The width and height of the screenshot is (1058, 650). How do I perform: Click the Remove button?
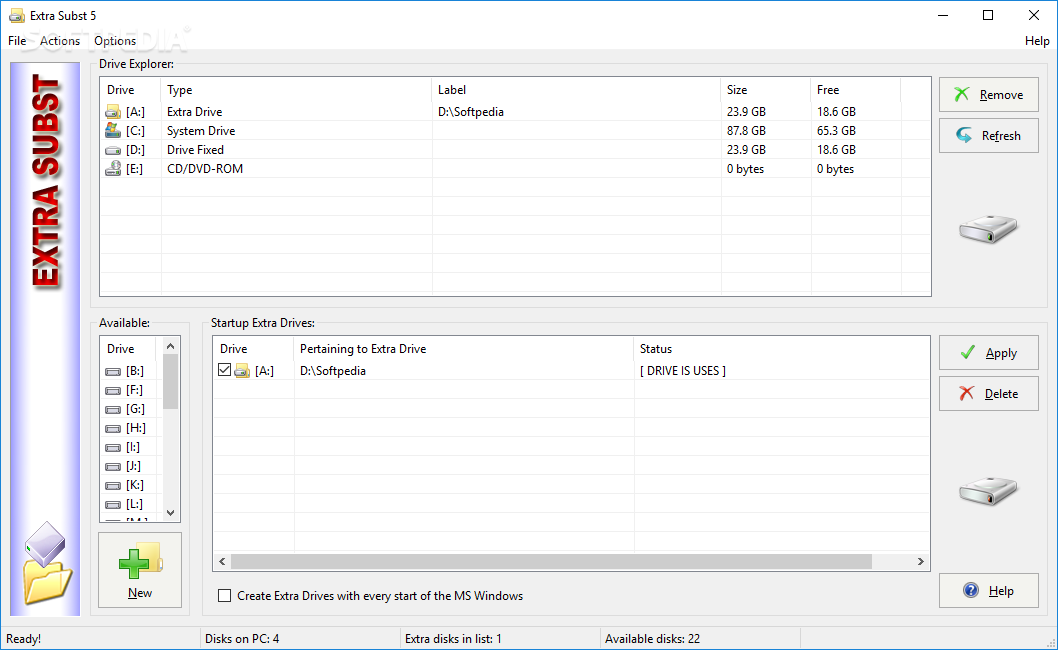pyautogui.click(x=989, y=94)
